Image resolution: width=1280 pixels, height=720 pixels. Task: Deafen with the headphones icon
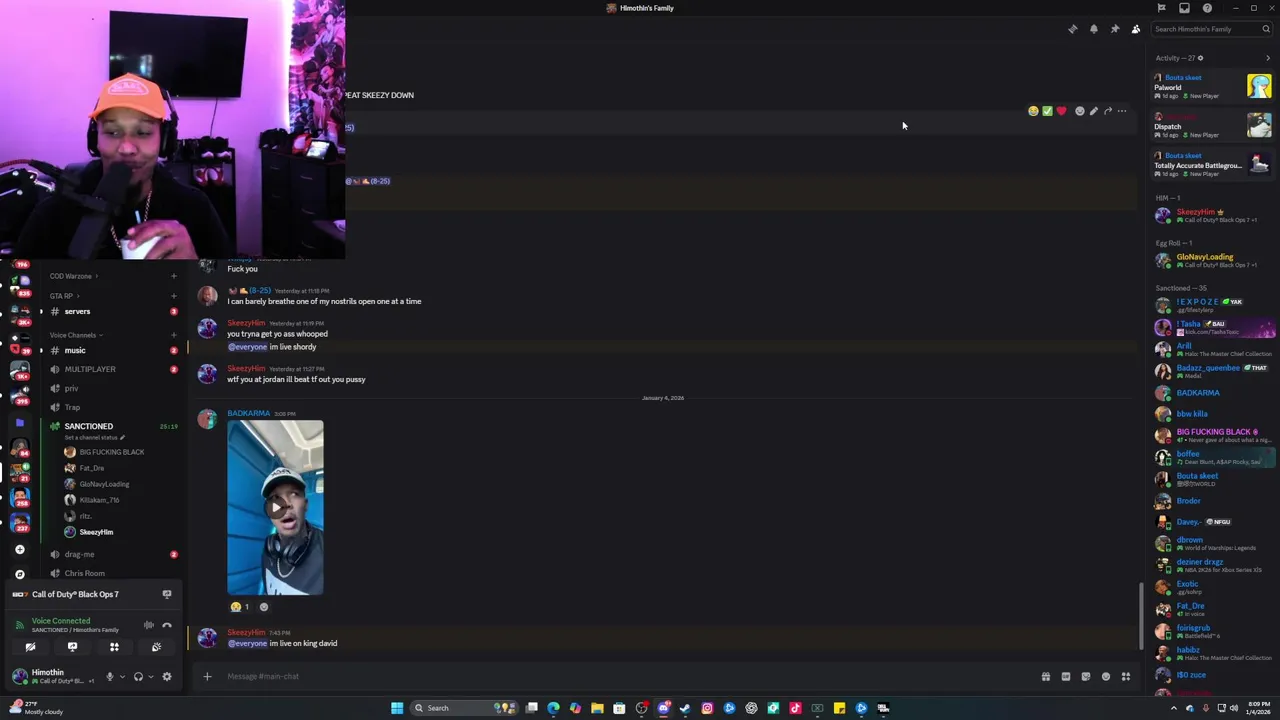click(138, 677)
